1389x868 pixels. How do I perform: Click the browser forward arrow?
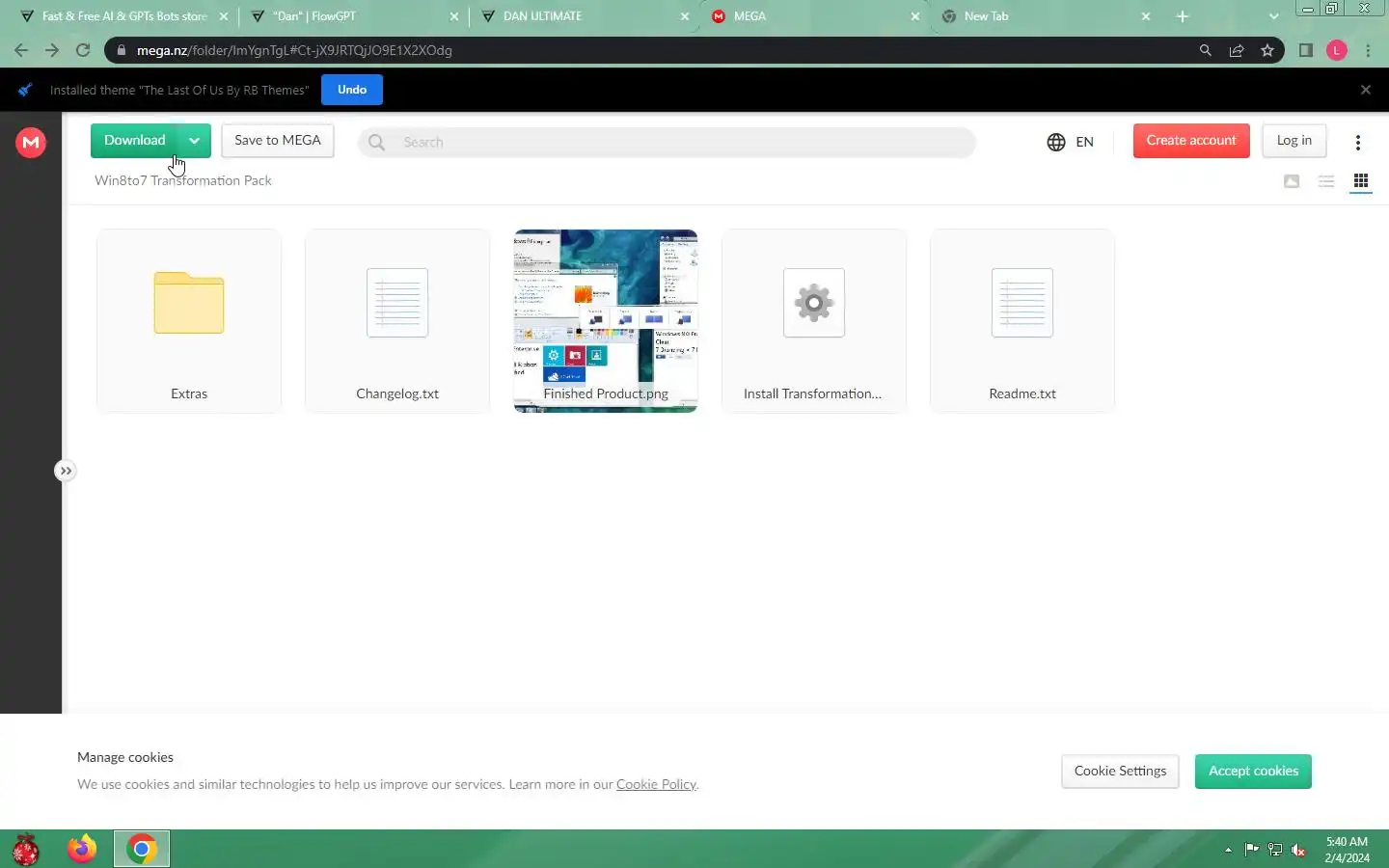(x=52, y=50)
